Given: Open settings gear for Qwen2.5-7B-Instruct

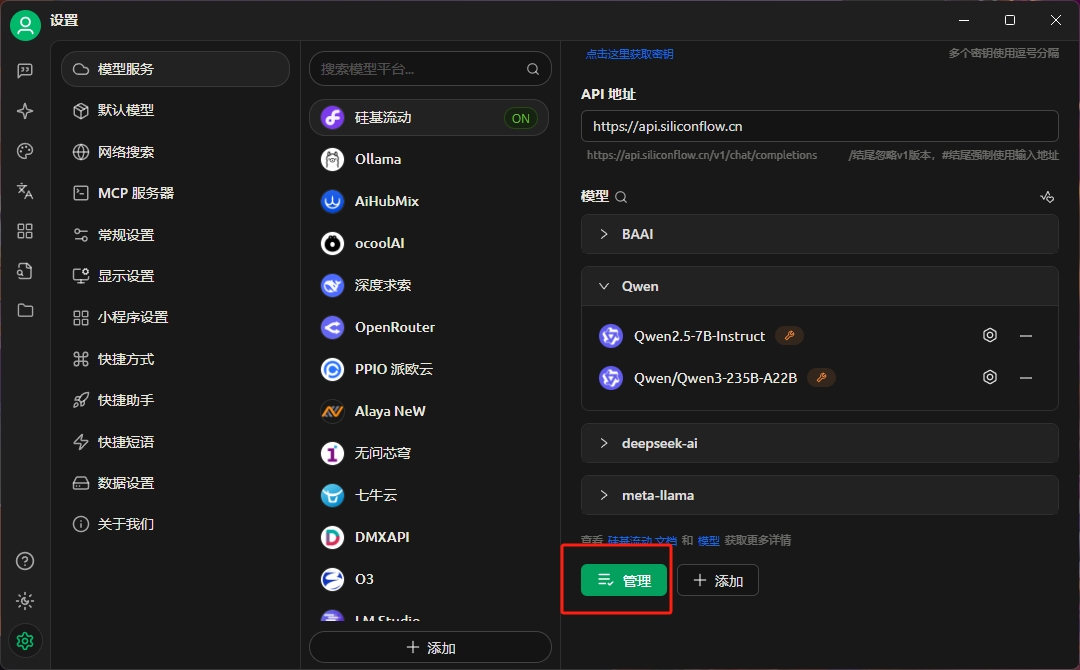Looking at the screenshot, I should 990,335.
